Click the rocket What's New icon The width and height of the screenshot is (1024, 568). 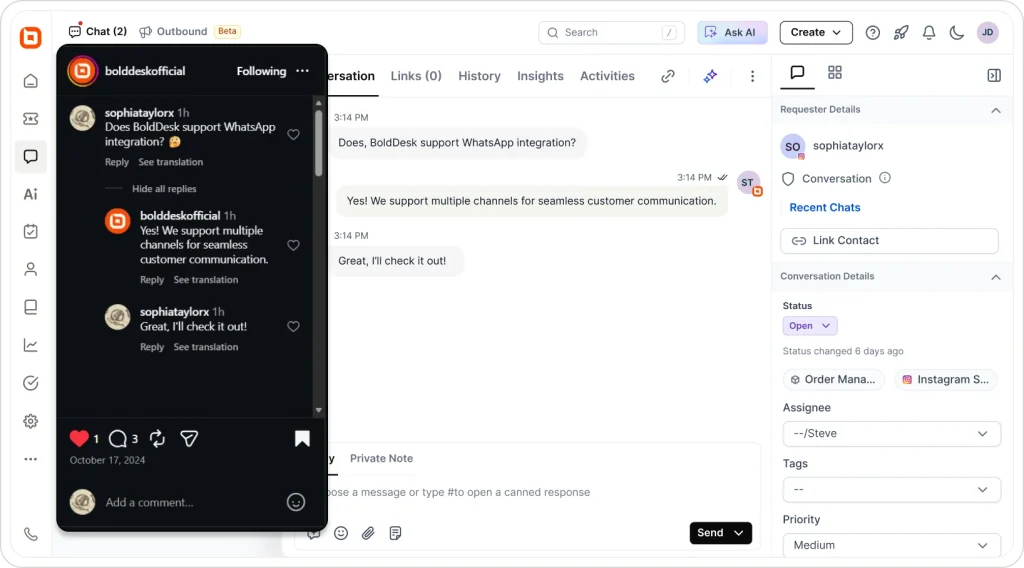[901, 33]
